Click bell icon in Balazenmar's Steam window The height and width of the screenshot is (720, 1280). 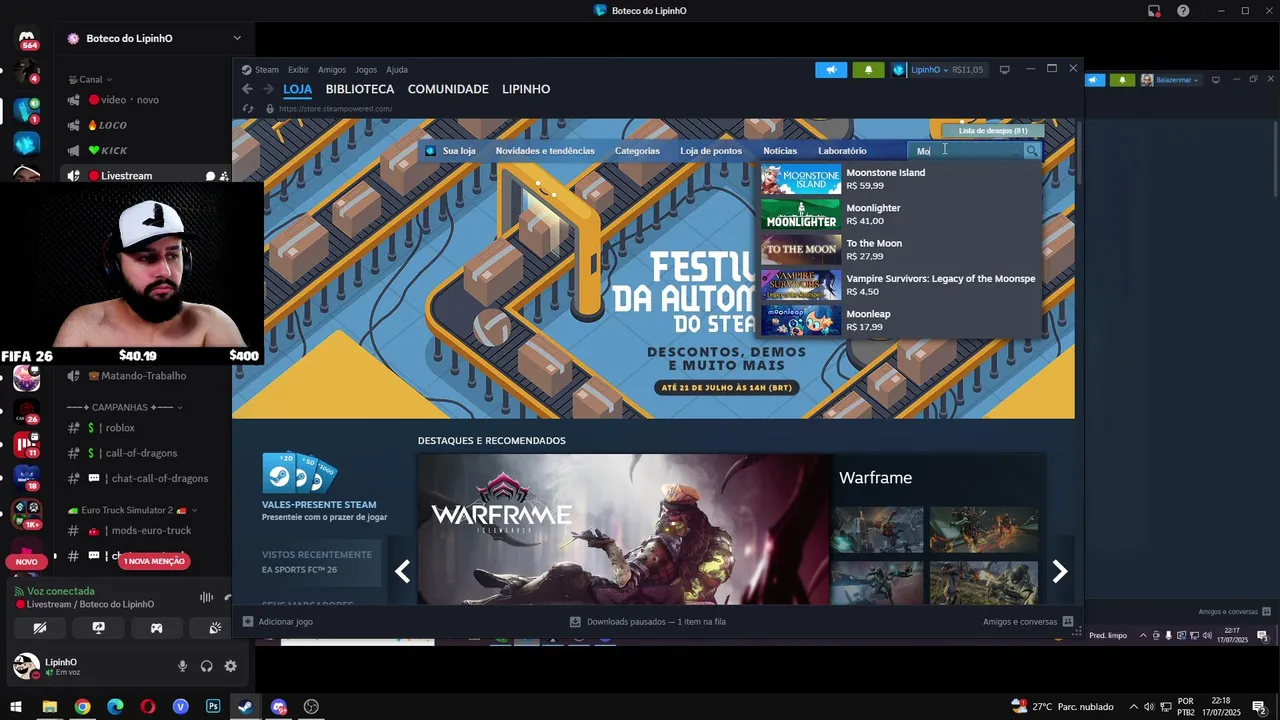pos(1122,80)
